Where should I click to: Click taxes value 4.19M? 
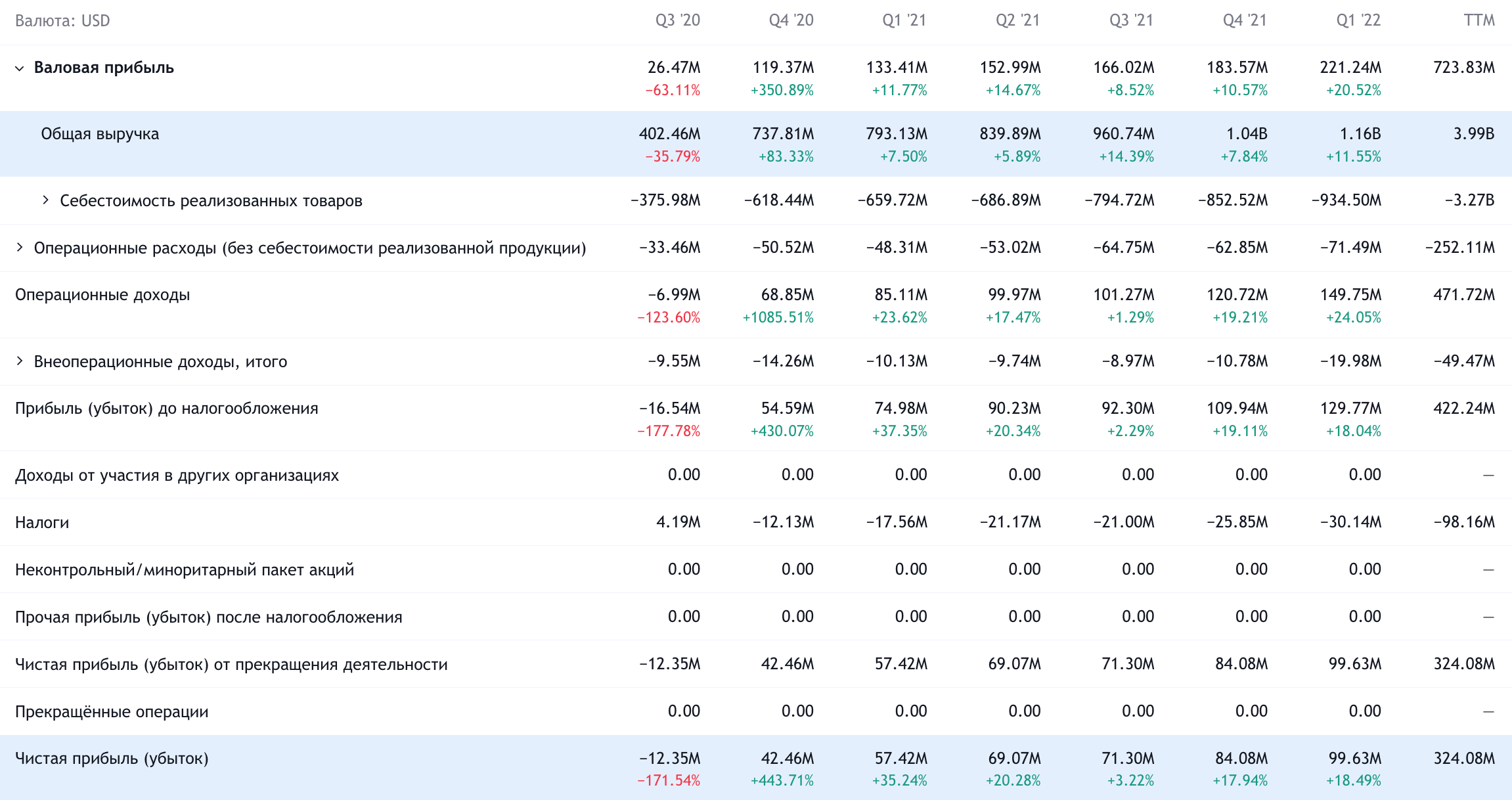pyautogui.click(x=678, y=522)
